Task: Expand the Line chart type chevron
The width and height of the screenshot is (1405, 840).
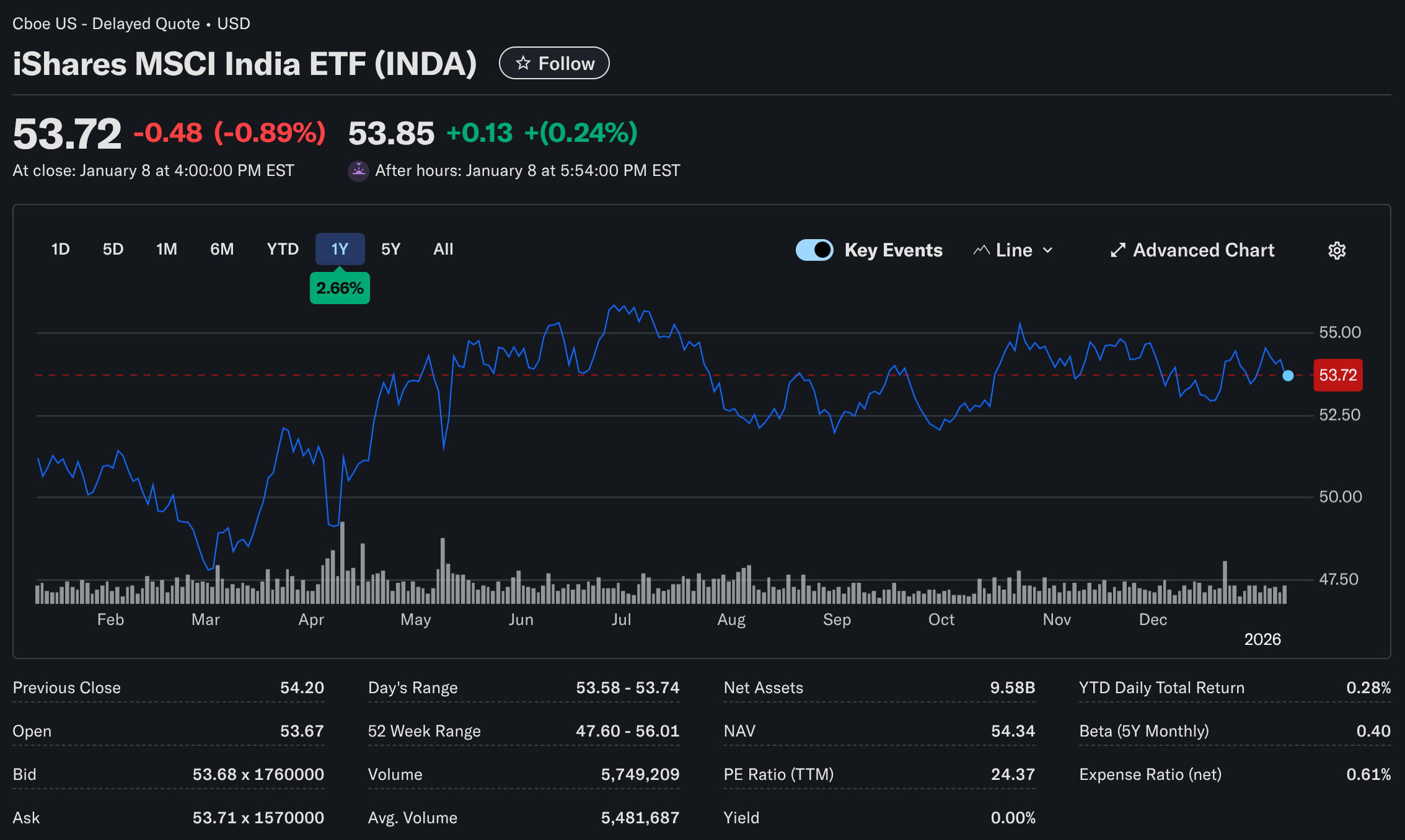Action: point(1048,250)
